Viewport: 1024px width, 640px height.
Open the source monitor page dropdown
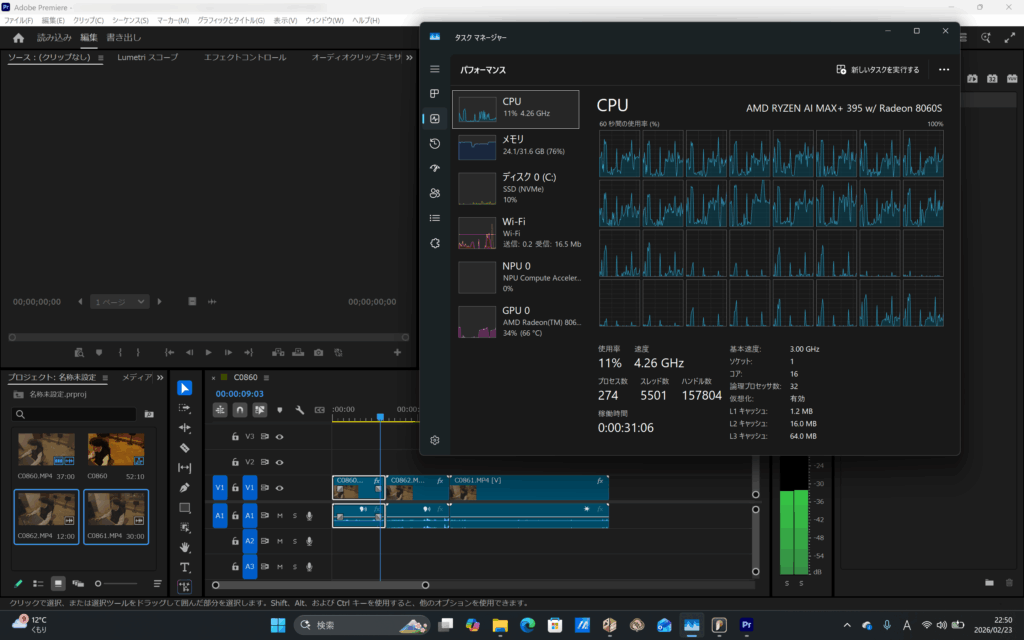tap(119, 301)
